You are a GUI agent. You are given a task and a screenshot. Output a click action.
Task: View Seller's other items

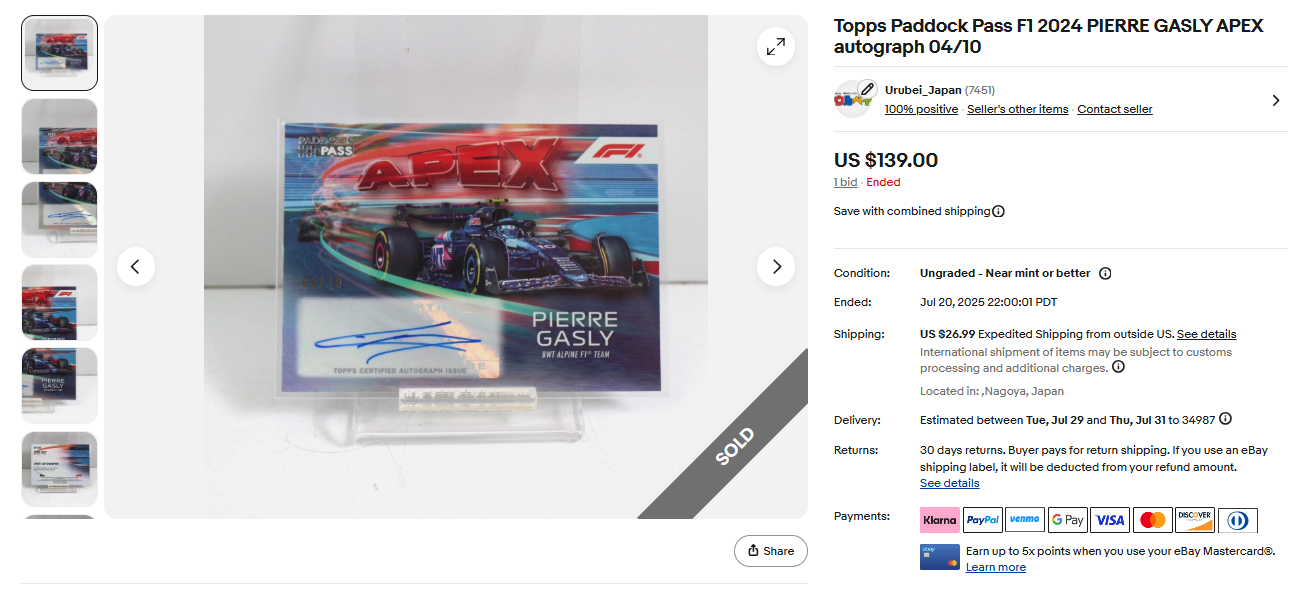click(1018, 109)
